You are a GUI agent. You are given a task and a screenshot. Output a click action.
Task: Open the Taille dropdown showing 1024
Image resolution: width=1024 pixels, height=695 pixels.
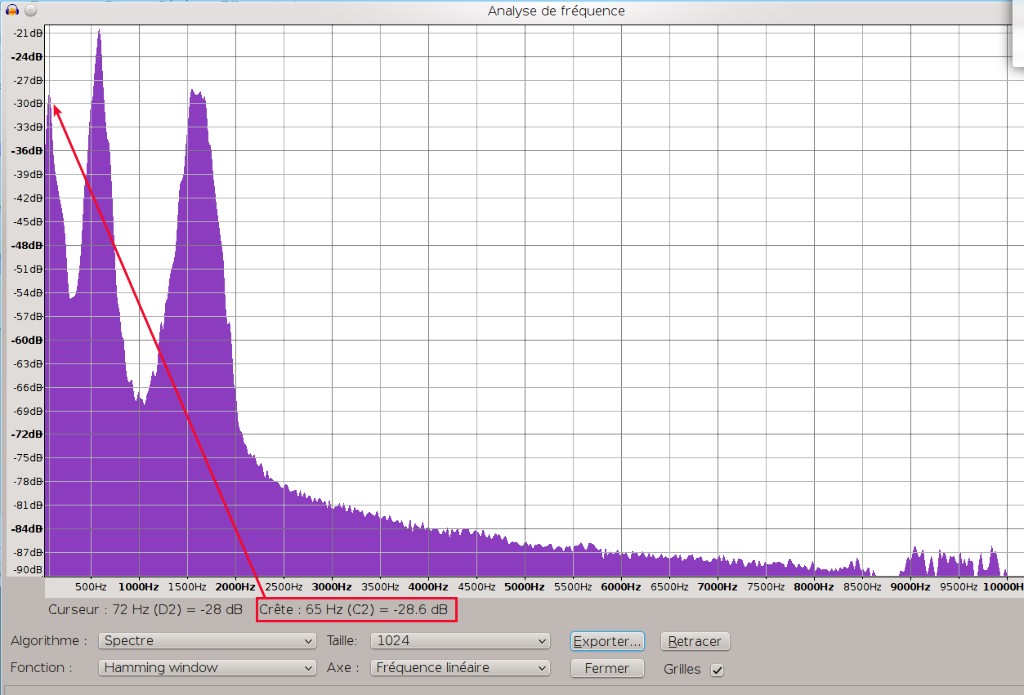[x=460, y=641]
